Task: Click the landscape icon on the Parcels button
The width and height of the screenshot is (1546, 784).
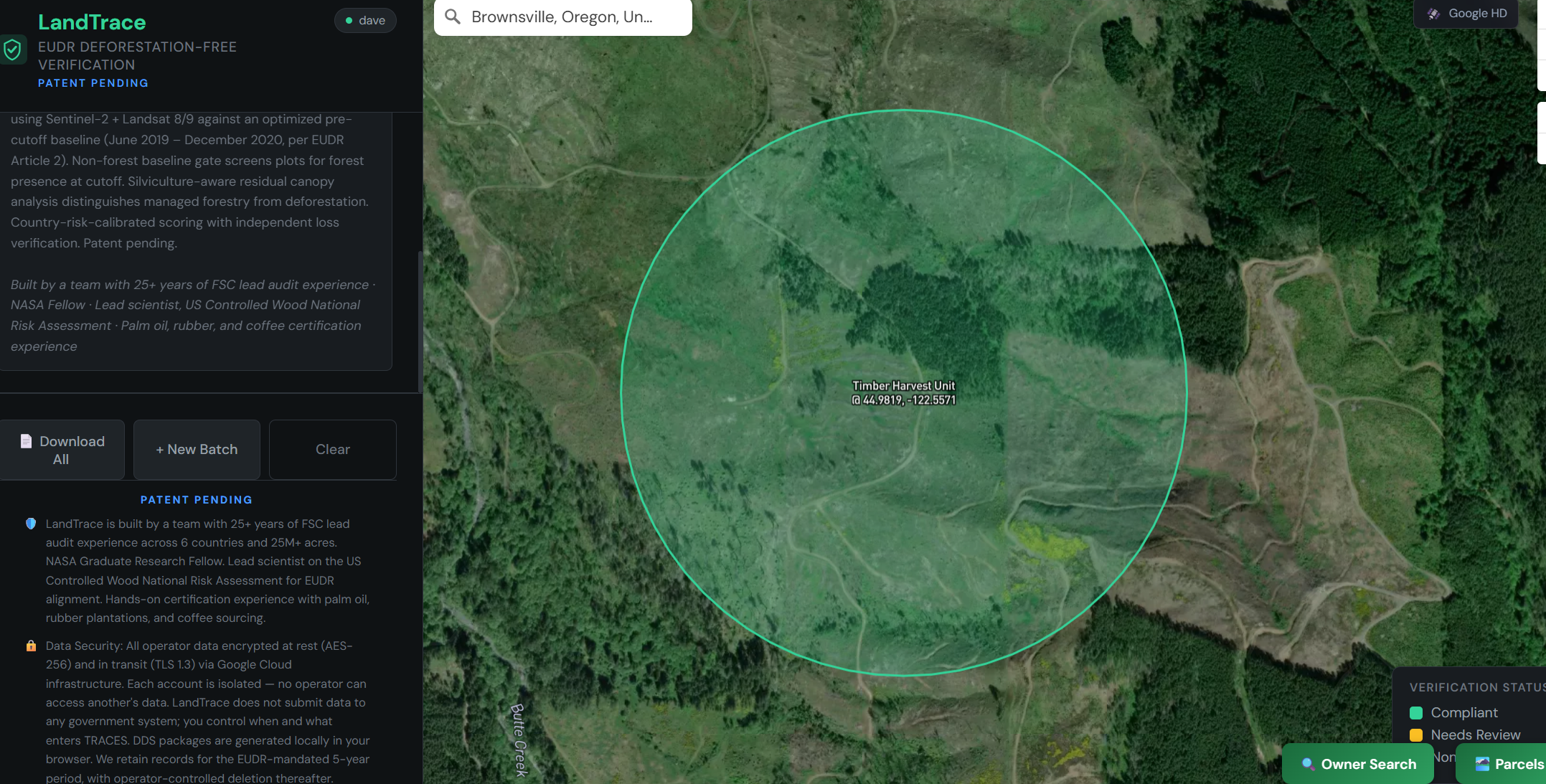Action: coord(1482,764)
